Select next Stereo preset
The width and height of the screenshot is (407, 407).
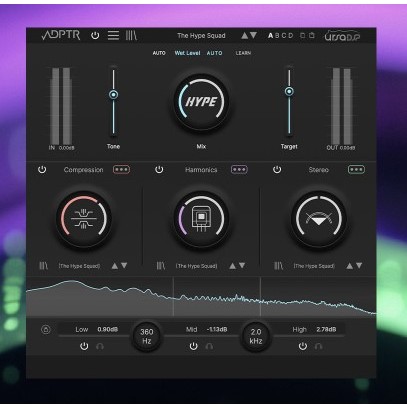pyautogui.click(x=359, y=266)
